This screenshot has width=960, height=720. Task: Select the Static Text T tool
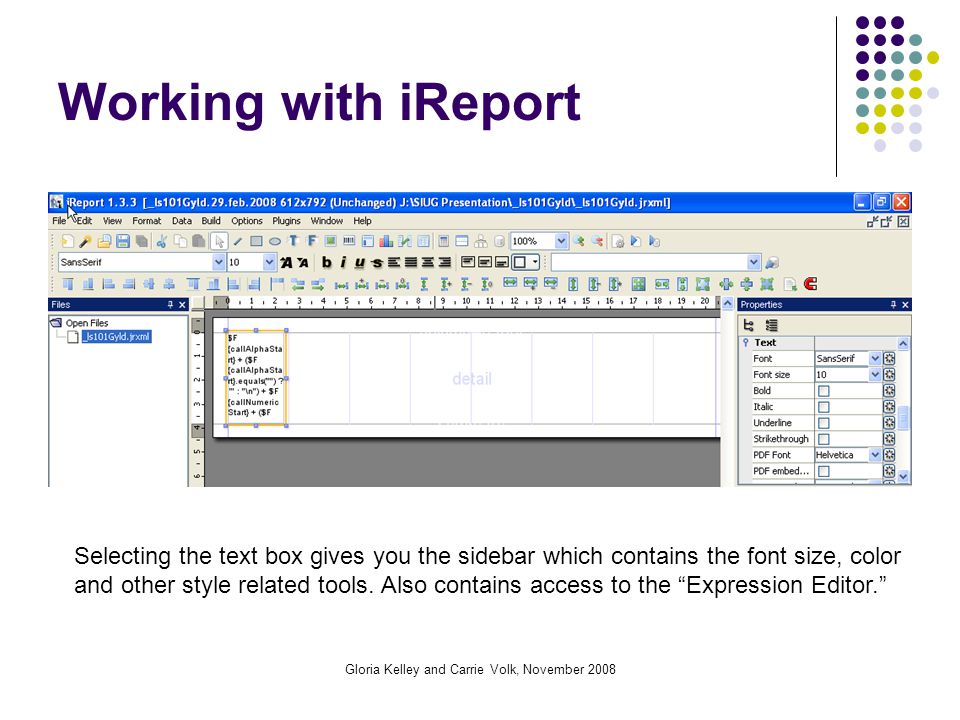coord(294,241)
